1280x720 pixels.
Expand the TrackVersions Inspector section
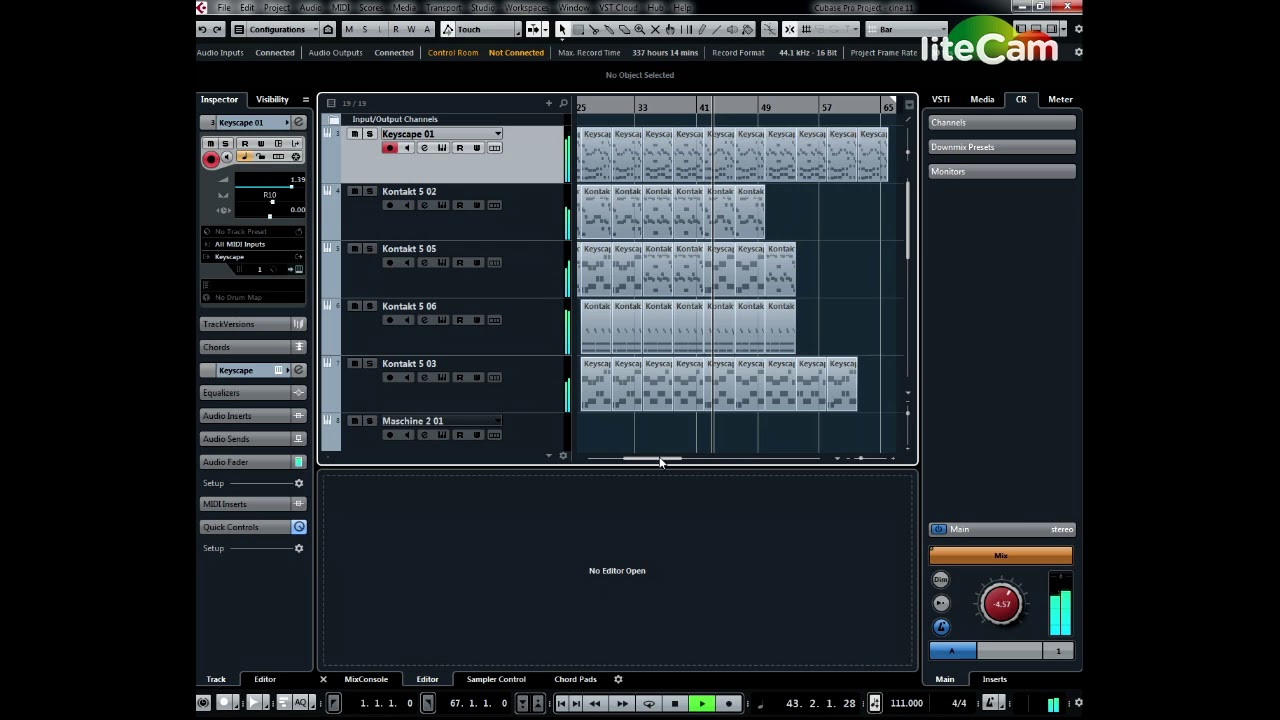point(253,324)
